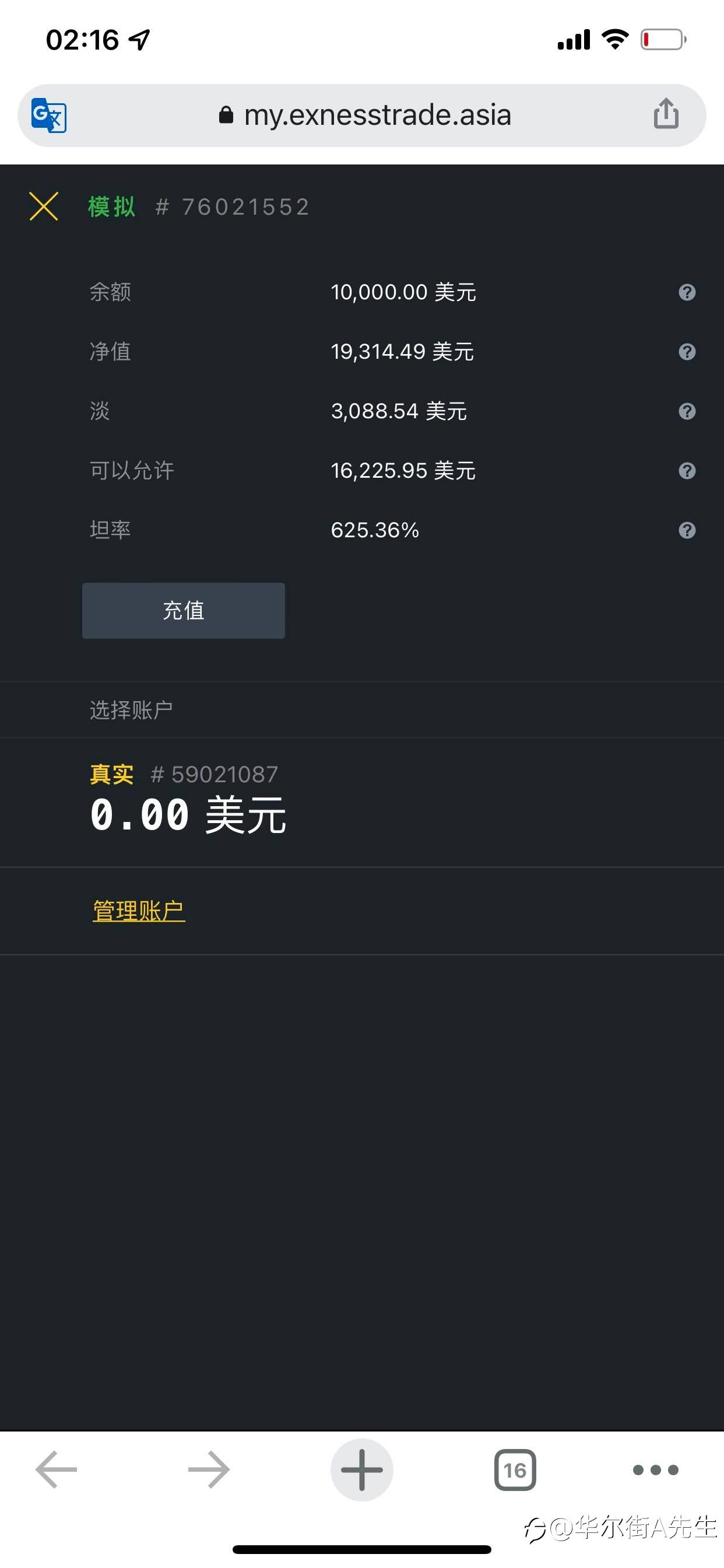Open a new tab with plus button
The image size is (724, 1568).
pos(361,1469)
